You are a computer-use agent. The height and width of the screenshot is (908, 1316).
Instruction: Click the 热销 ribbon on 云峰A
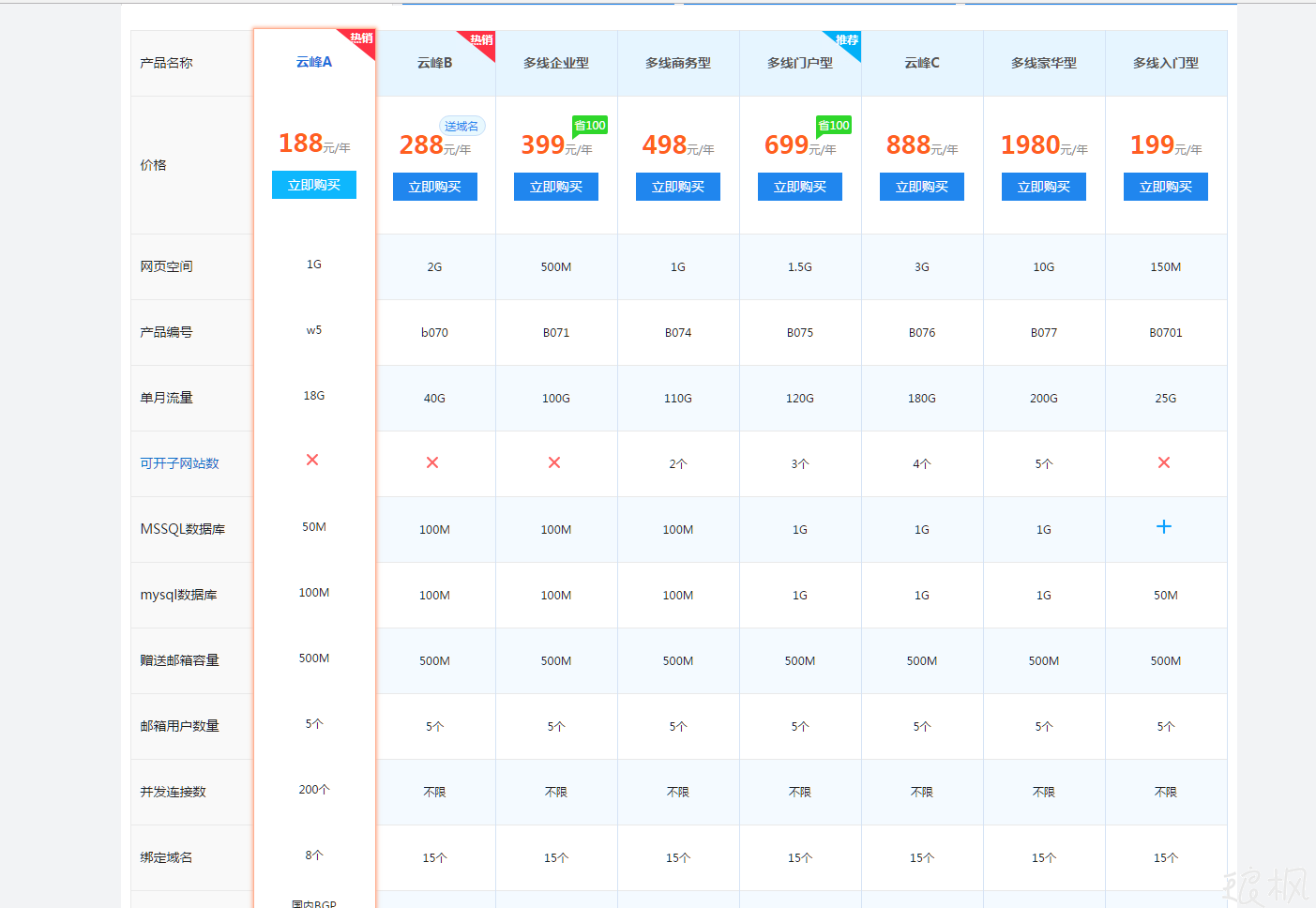pos(361,39)
